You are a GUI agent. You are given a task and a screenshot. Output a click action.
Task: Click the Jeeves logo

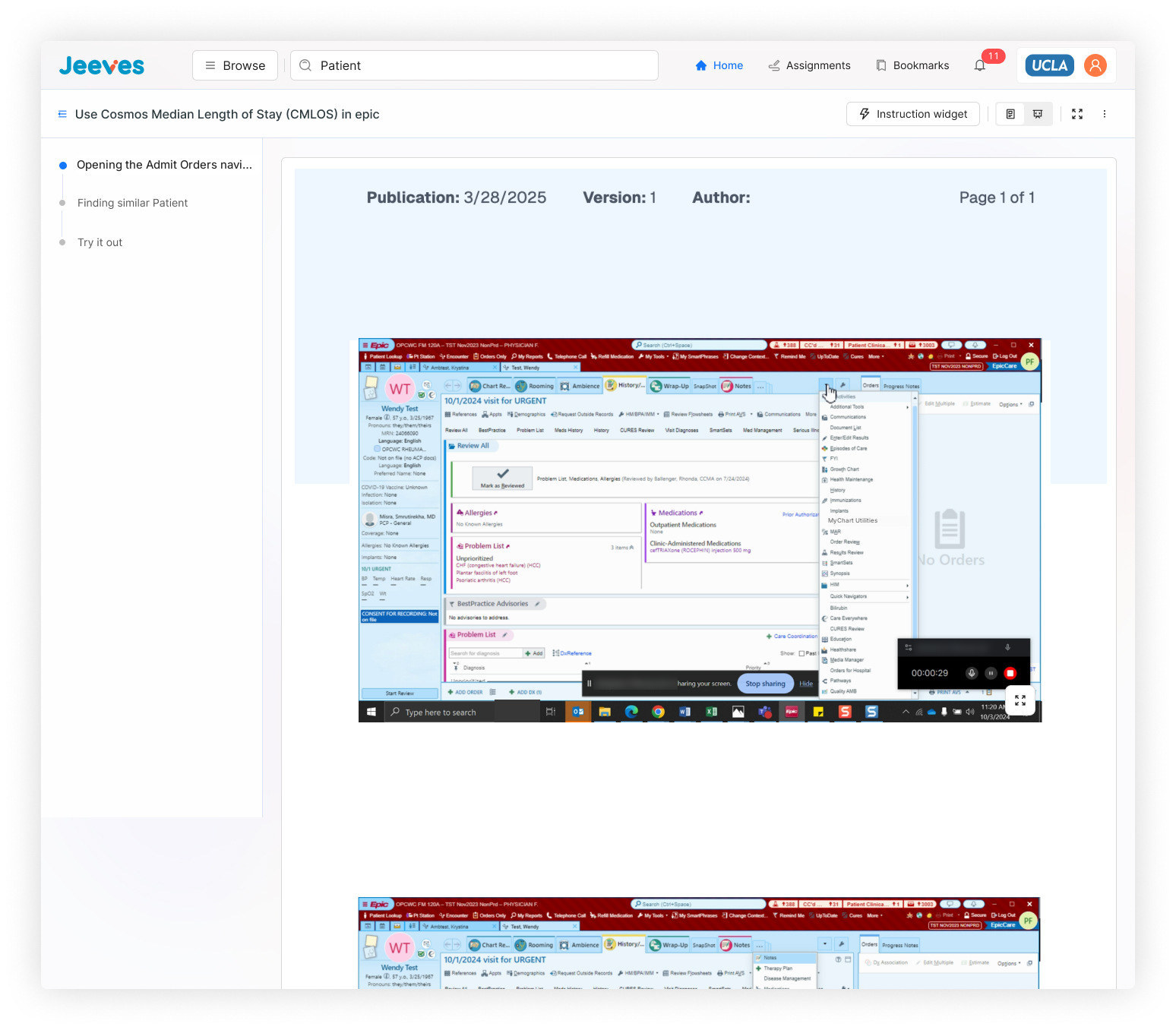point(102,65)
